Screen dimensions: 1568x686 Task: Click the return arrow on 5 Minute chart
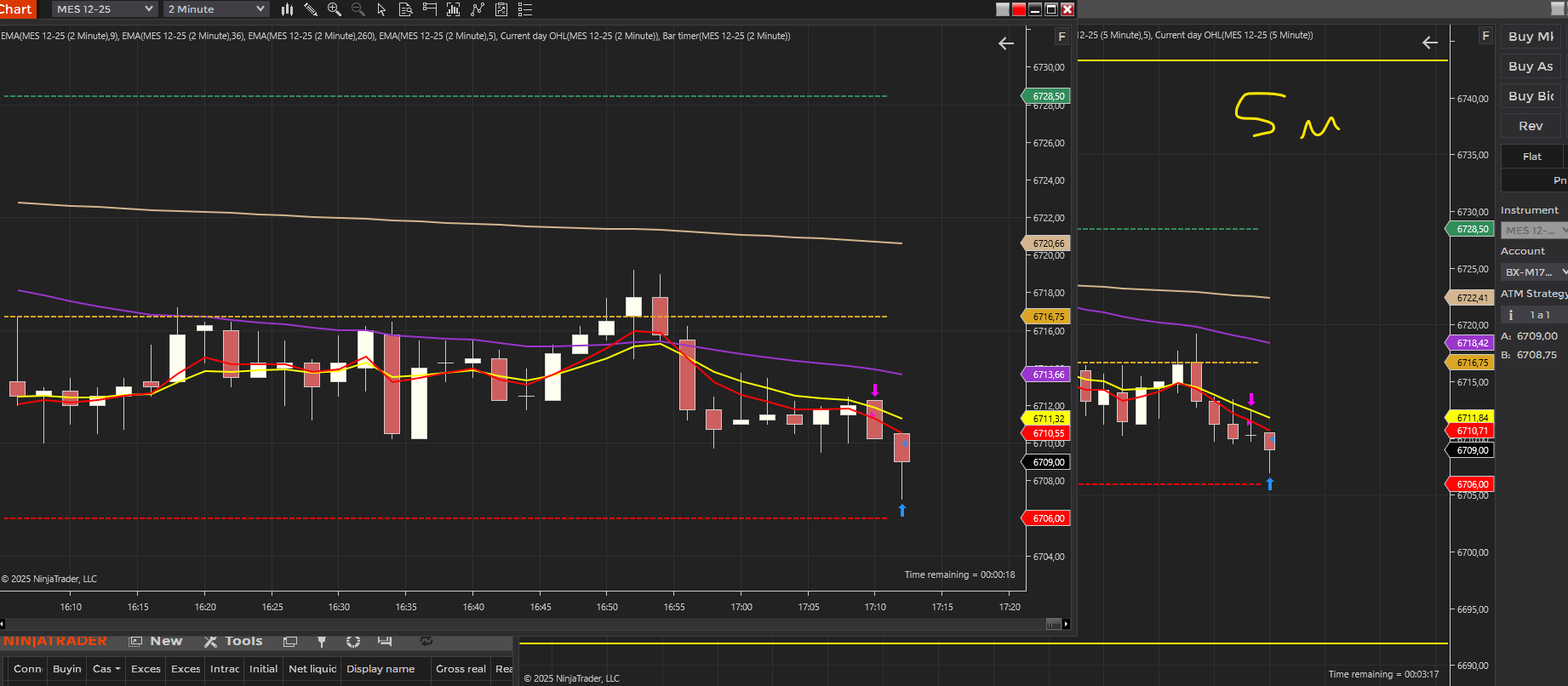[1430, 43]
